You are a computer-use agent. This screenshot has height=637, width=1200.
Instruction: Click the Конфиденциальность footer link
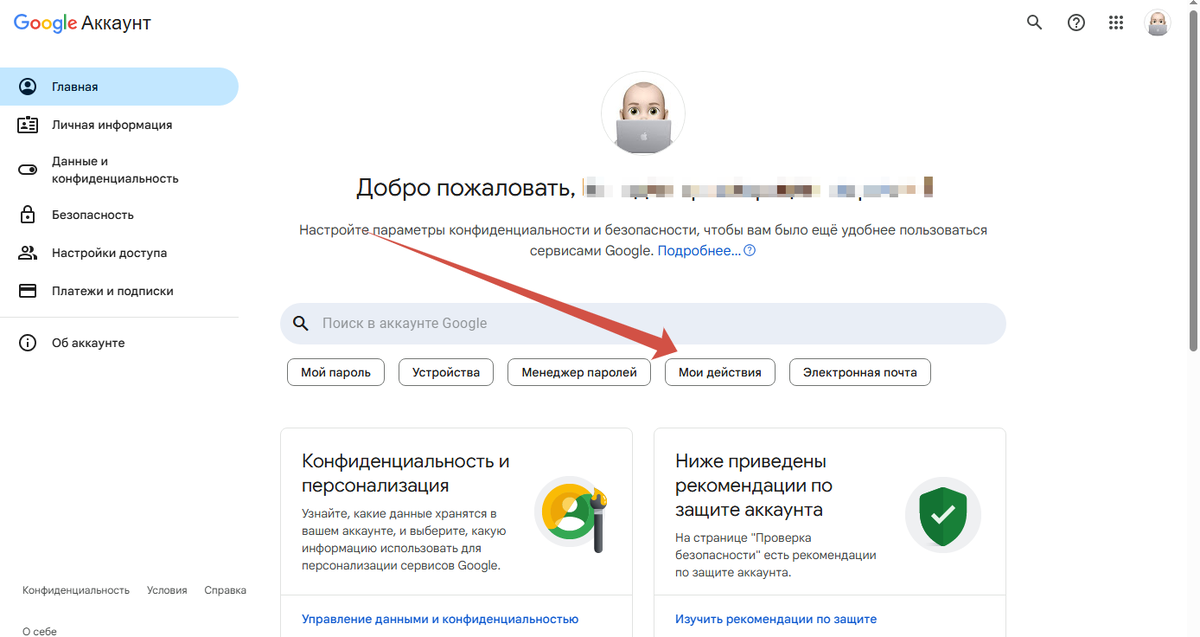(76, 590)
